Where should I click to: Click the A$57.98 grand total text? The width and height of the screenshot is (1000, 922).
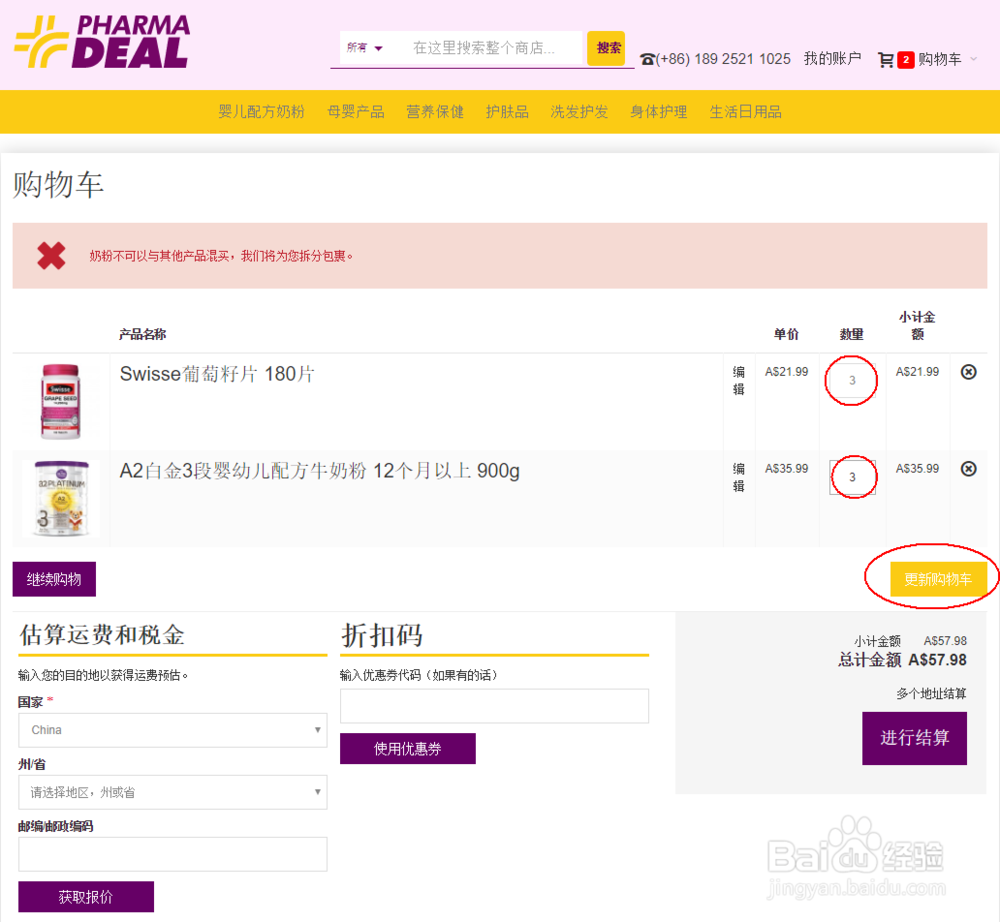click(938, 660)
